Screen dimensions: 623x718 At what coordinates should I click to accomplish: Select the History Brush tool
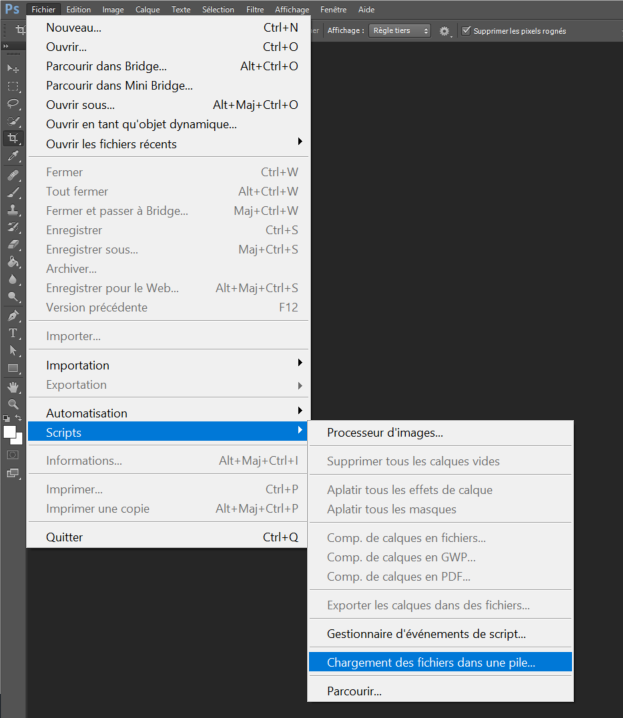tap(13, 227)
